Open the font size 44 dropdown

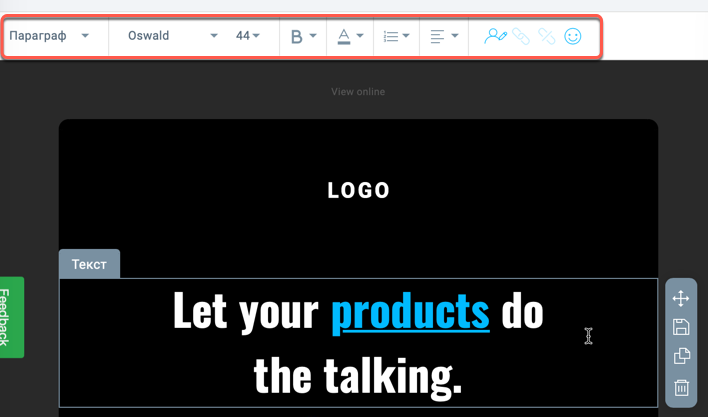coord(247,36)
